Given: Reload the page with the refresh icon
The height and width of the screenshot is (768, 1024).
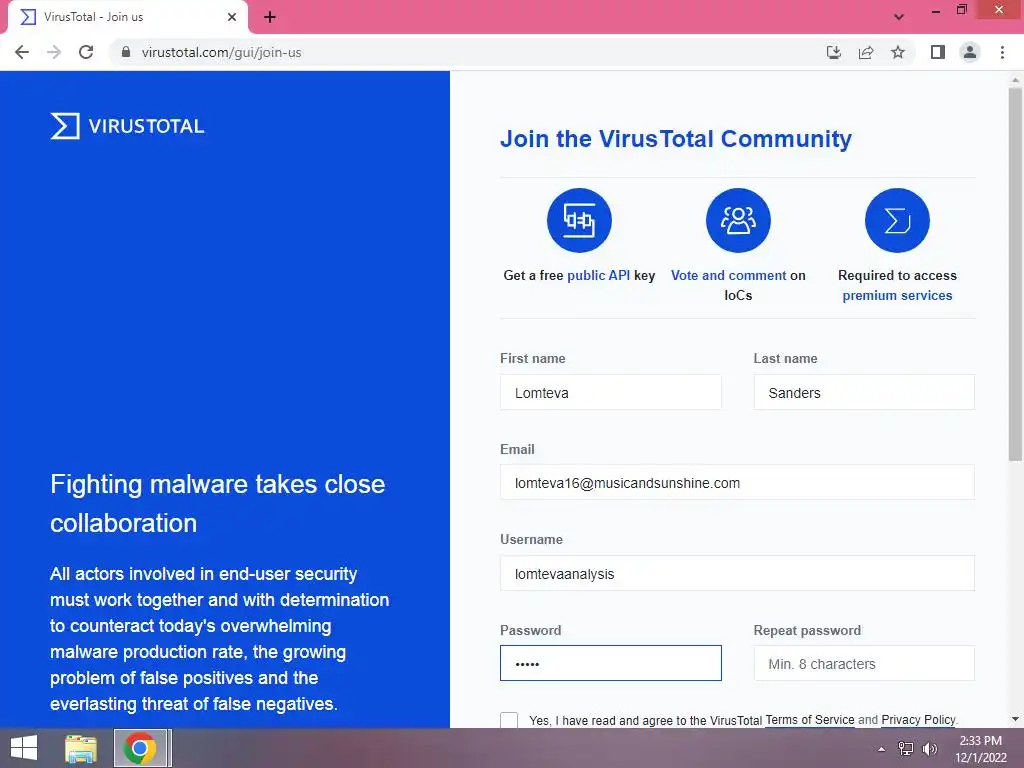Looking at the screenshot, I should coord(86,52).
